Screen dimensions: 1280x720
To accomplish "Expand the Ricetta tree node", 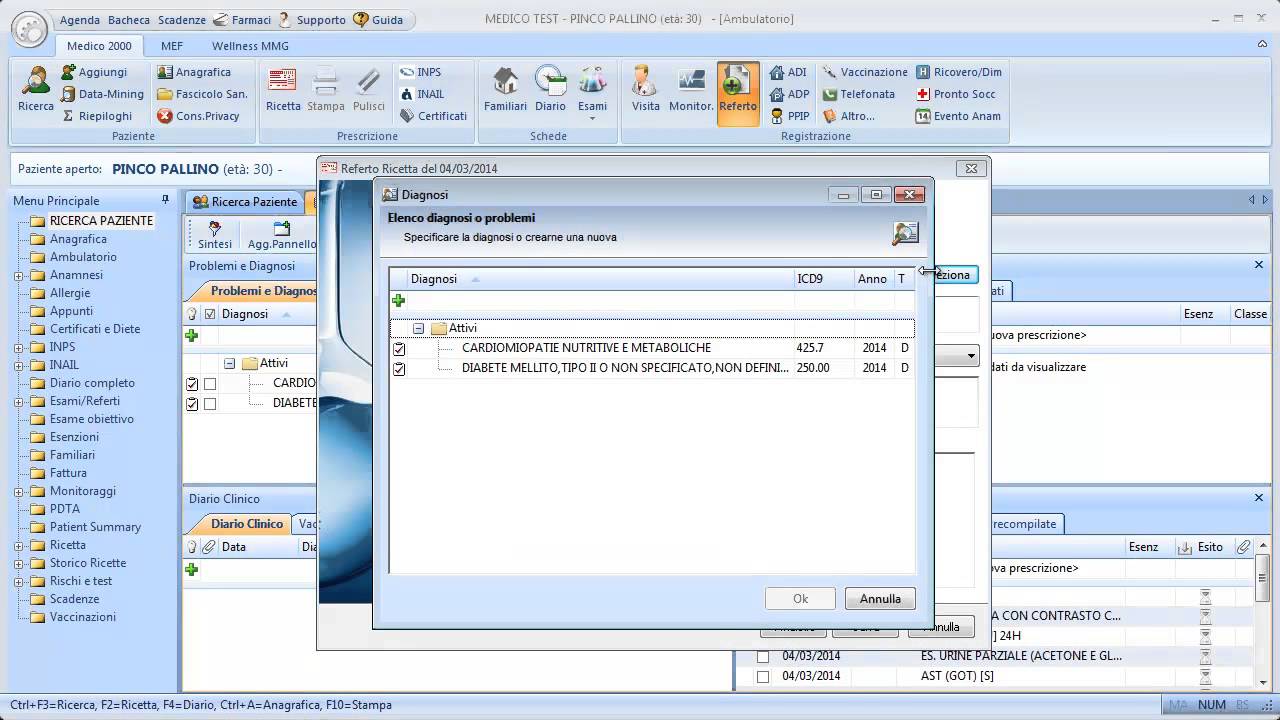I will [x=19, y=546].
